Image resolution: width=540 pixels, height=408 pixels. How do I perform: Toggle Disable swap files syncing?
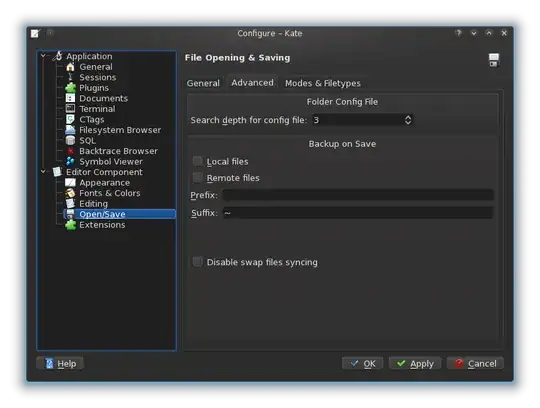(197, 262)
